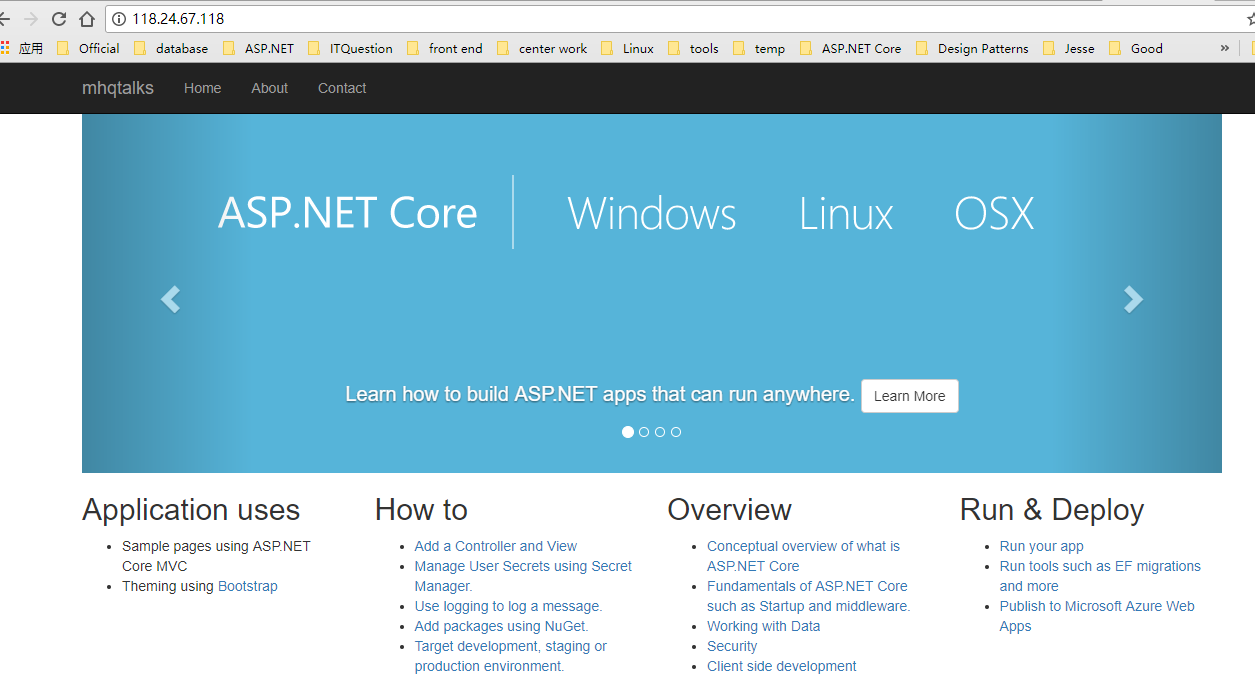Open Conceptual overview of ASP.NET Core link
Screen dimensions: 1255x674
[x=803, y=556]
